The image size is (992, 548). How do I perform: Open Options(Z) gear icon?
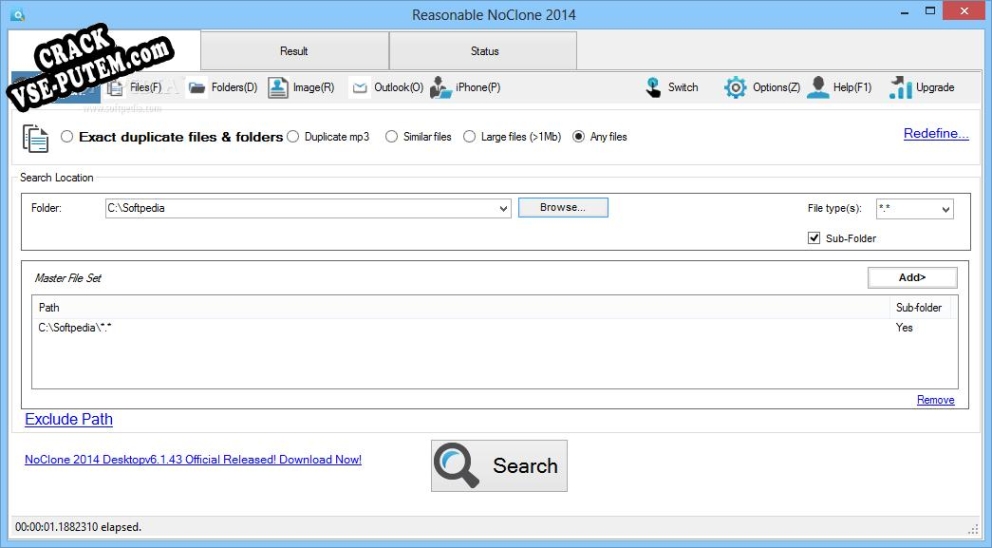(735, 87)
